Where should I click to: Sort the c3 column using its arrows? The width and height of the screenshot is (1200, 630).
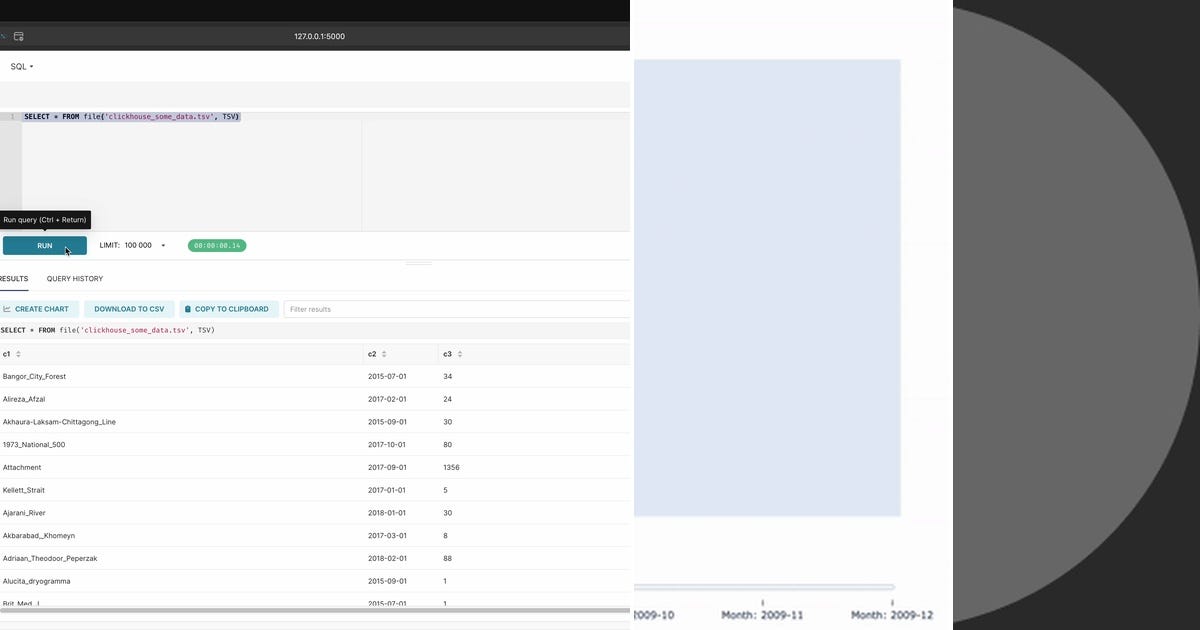click(x=459, y=354)
